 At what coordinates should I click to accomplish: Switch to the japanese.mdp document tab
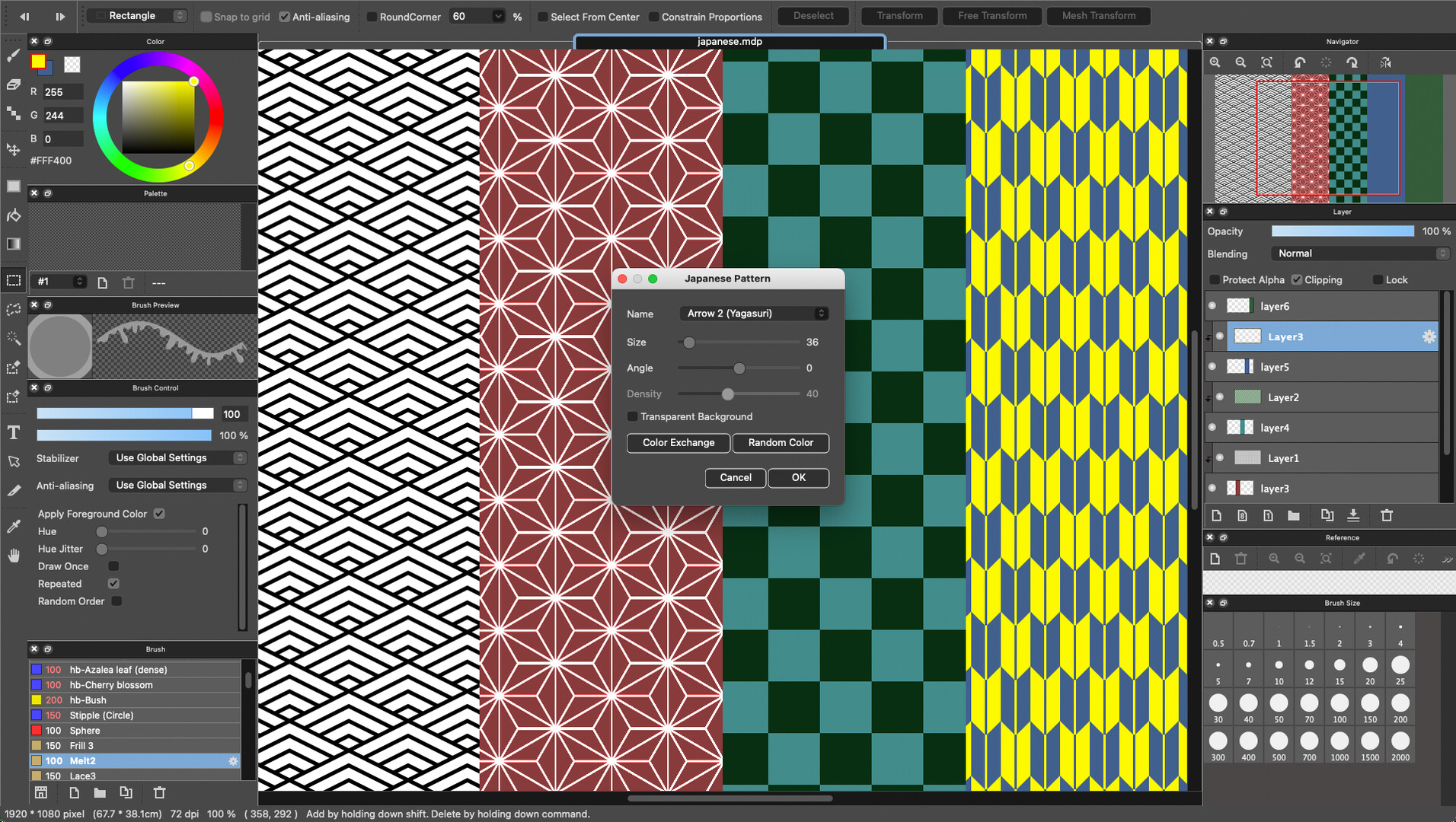[x=727, y=42]
